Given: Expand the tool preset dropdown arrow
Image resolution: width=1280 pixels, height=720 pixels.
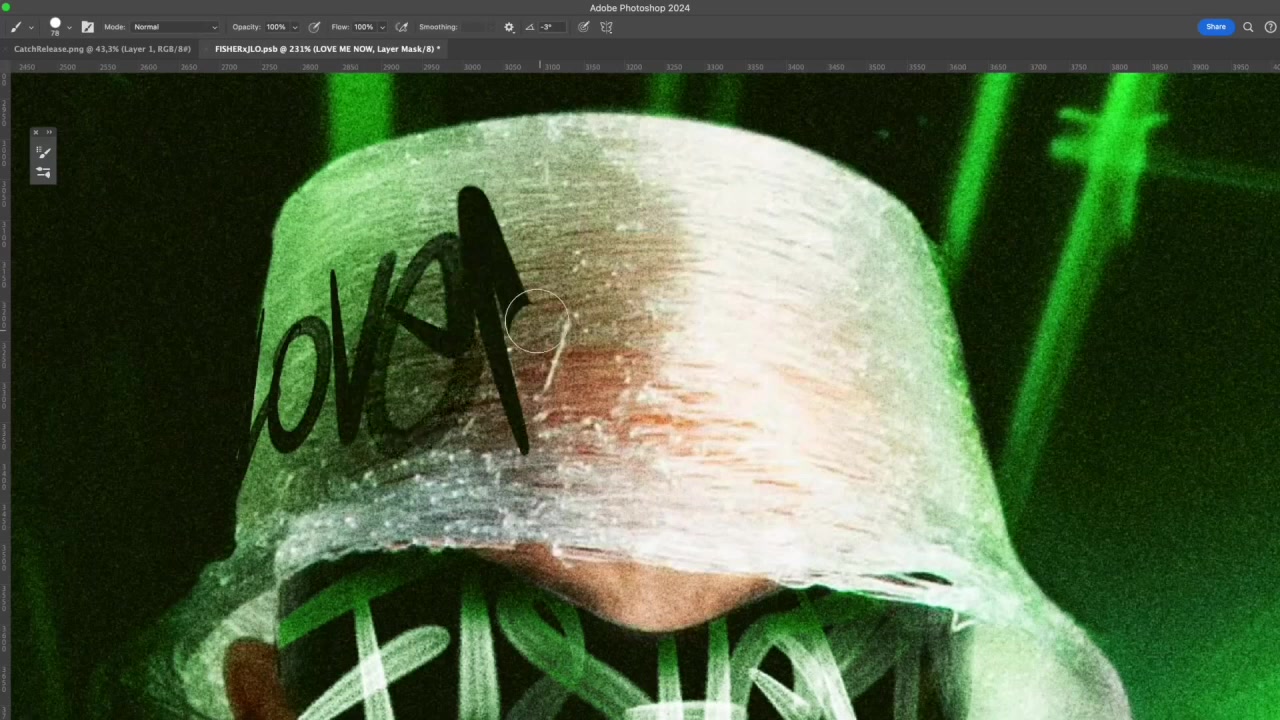Looking at the screenshot, I should pos(31,28).
